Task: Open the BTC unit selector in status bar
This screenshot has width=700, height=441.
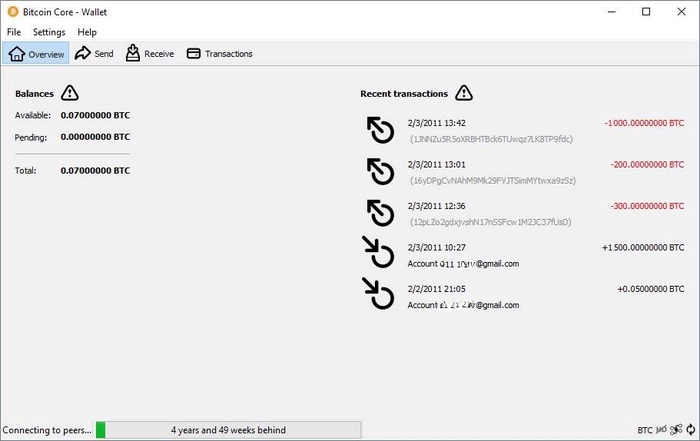Action: (x=644, y=430)
